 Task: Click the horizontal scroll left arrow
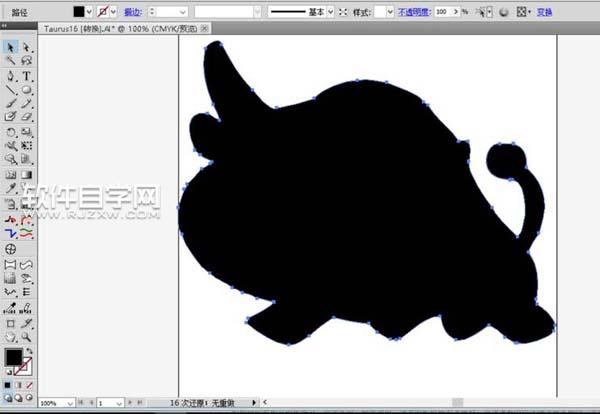coord(265,403)
